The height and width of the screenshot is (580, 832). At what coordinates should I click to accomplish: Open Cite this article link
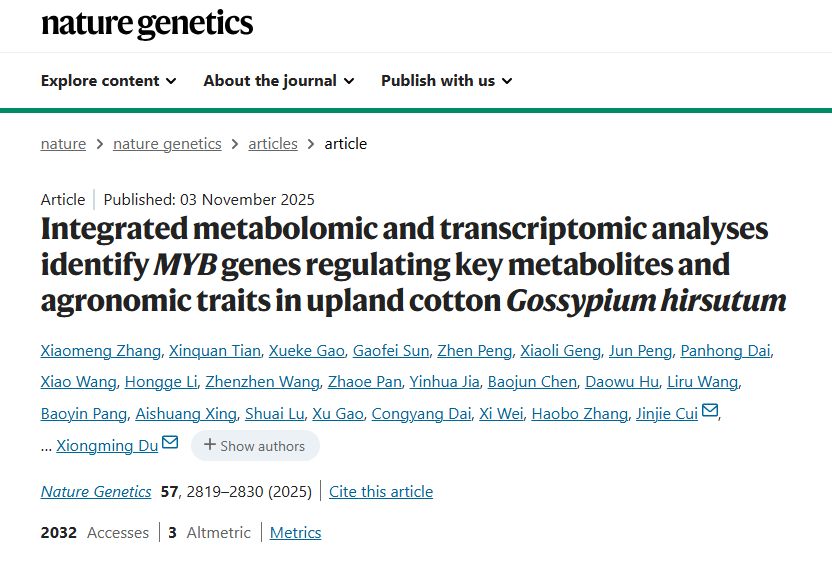pos(381,492)
